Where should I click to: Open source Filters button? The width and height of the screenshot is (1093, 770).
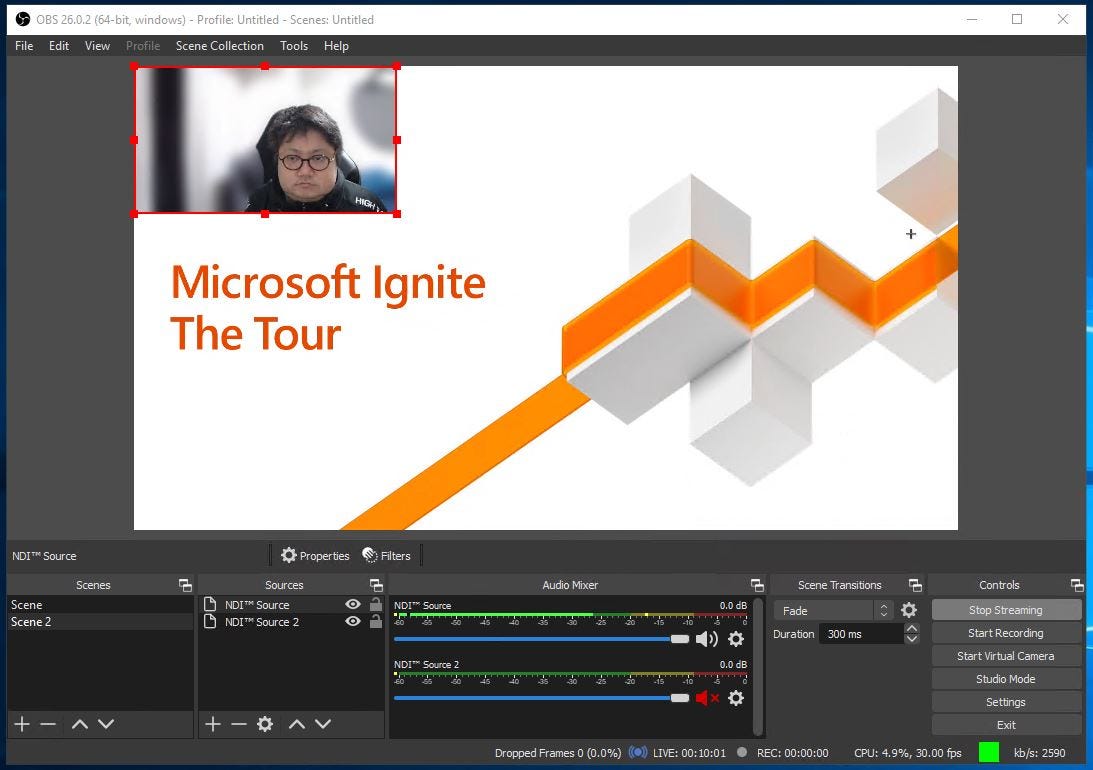387,555
